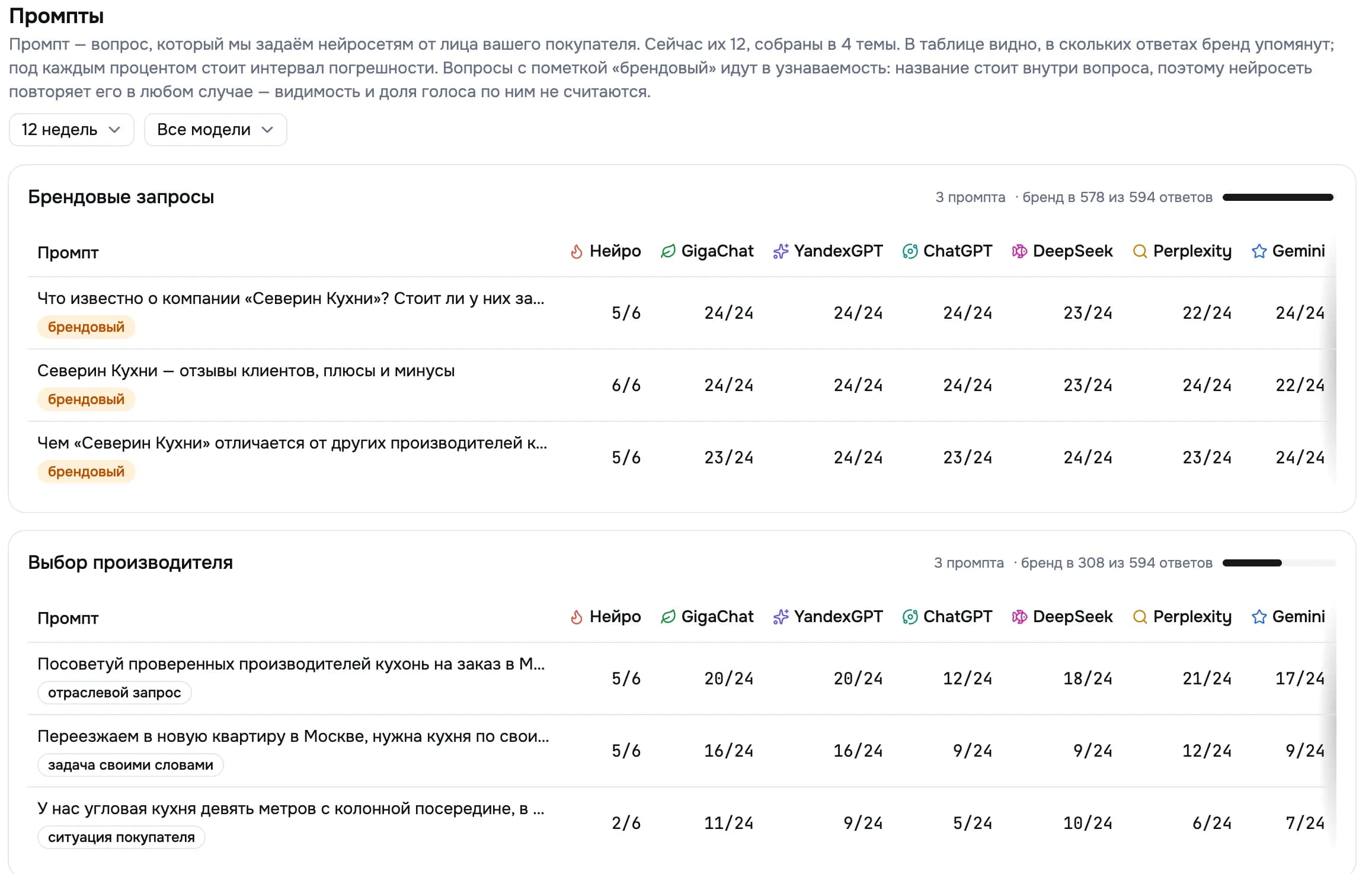Viewport: 1372px width, 874px height.
Task: Click ChatGPT cell 5/24 in "У нас угловая кухня" row
Action: (x=972, y=823)
